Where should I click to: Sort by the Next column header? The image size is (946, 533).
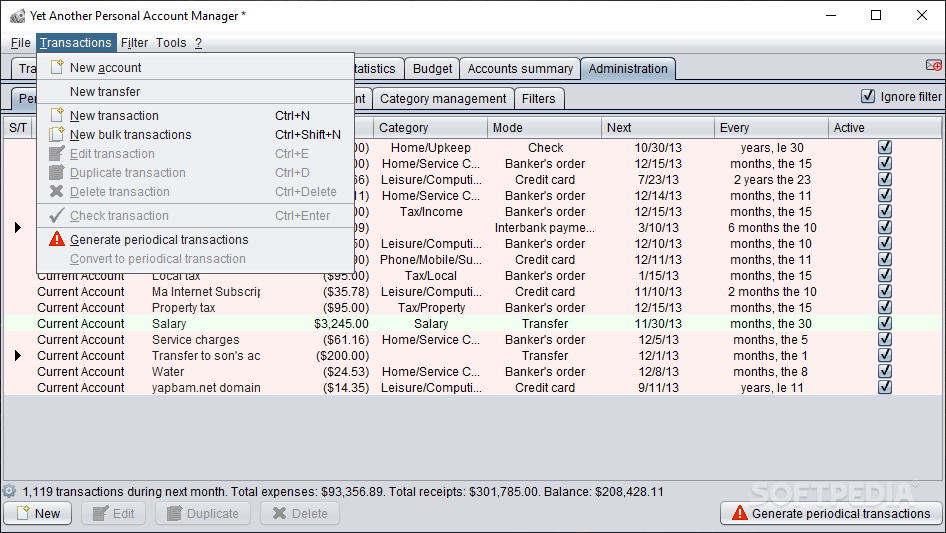(x=658, y=127)
